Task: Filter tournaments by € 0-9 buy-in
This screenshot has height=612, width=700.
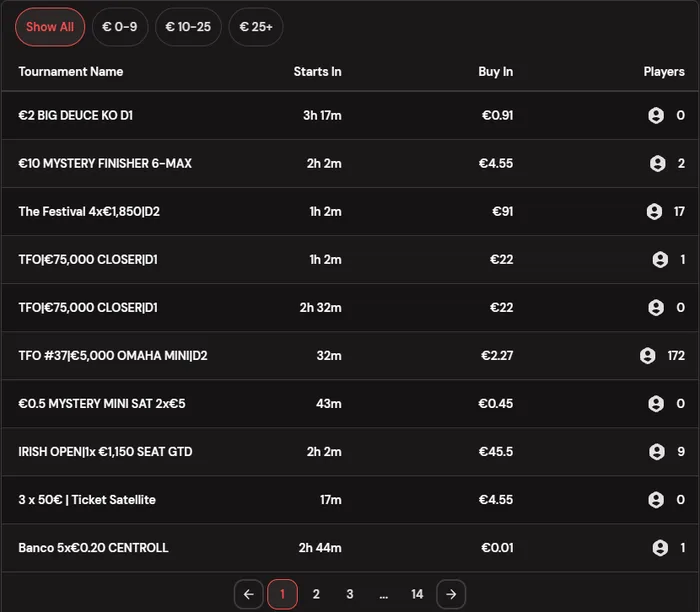Action: click(x=120, y=27)
